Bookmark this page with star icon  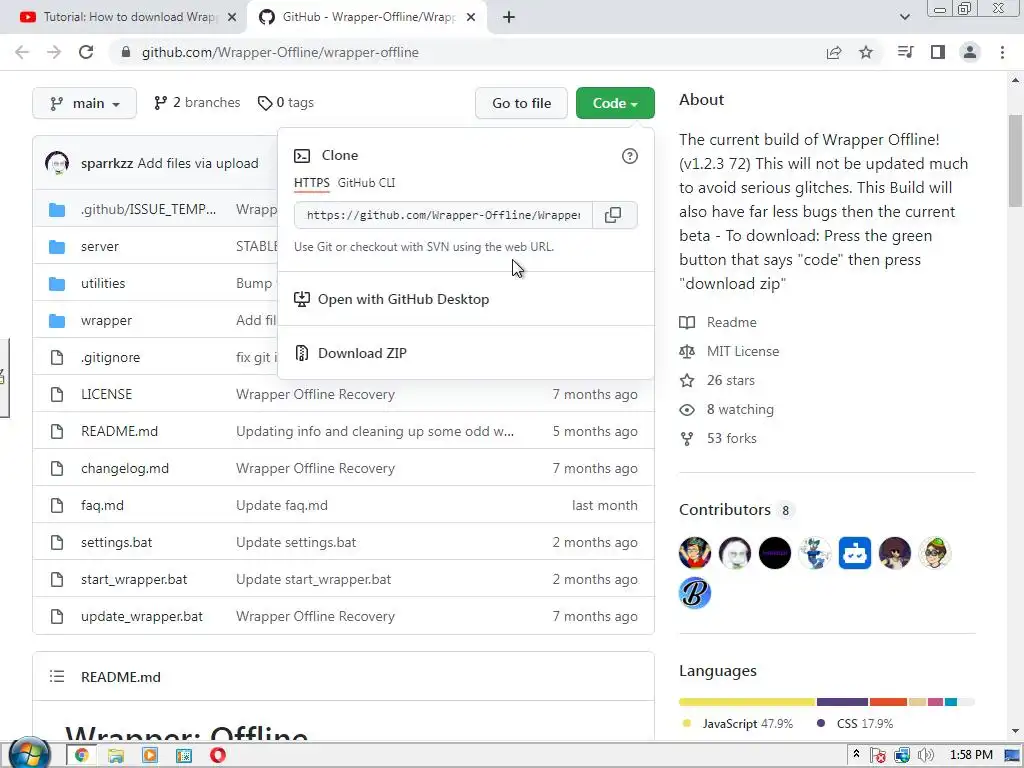[866, 52]
